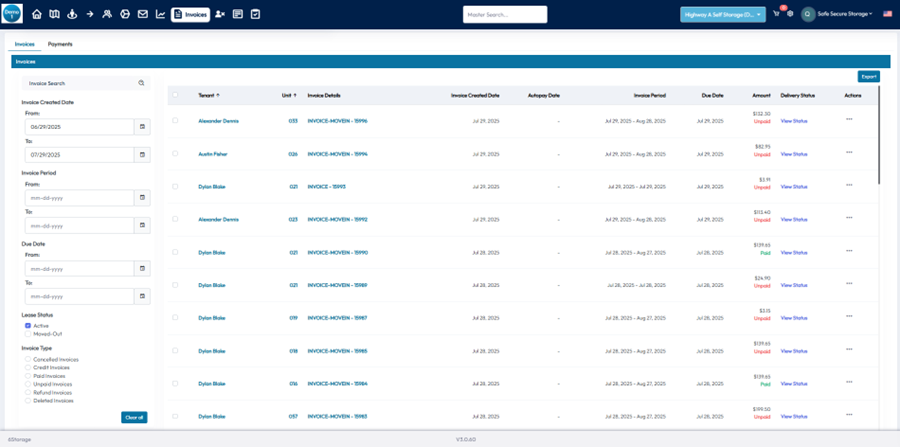The width and height of the screenshot is (900, 447).
Task: Open the settings gear icon
Action: (x=790, y=14)
